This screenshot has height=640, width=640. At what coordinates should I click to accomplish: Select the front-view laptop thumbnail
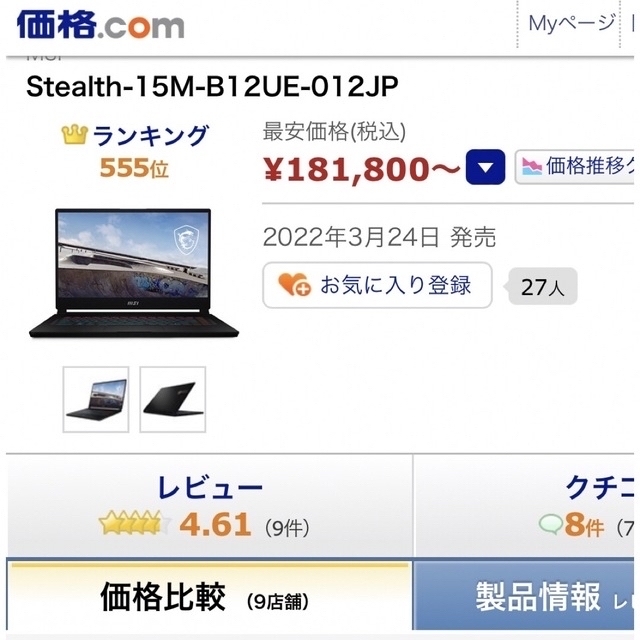pos(96,399)
